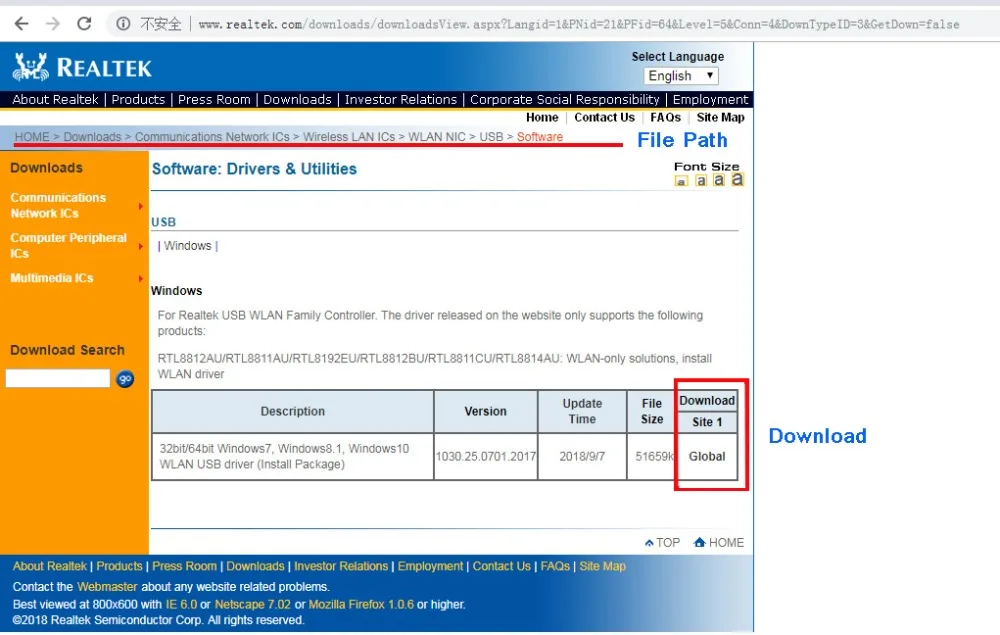This screenshot has width=1000, height=635.
Task: Click the Realtek crab logo
Action: click(31, 67)
